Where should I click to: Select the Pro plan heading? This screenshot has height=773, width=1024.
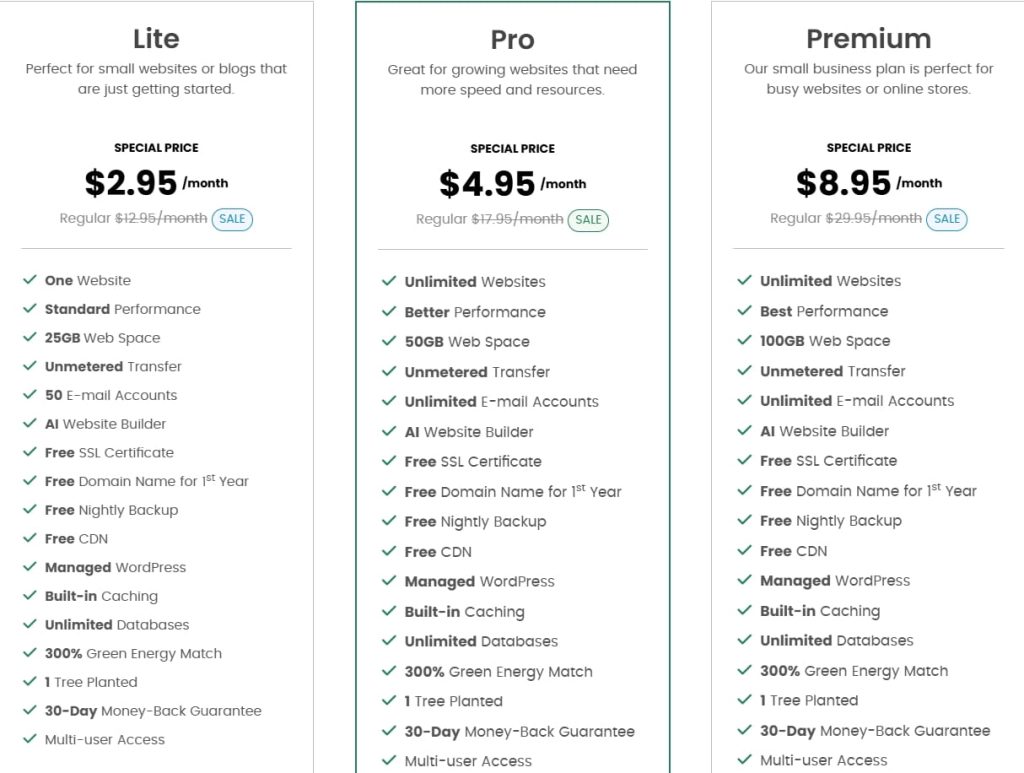(x=512, y=40)
